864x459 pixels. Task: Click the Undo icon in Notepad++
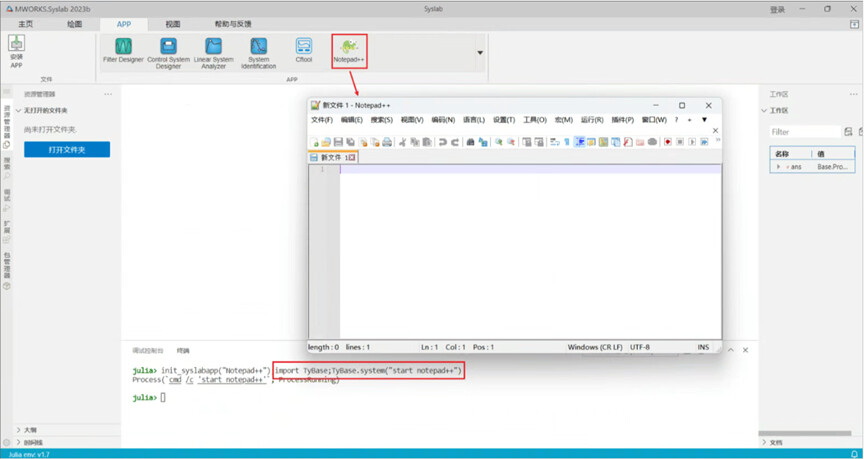(442, 142)
